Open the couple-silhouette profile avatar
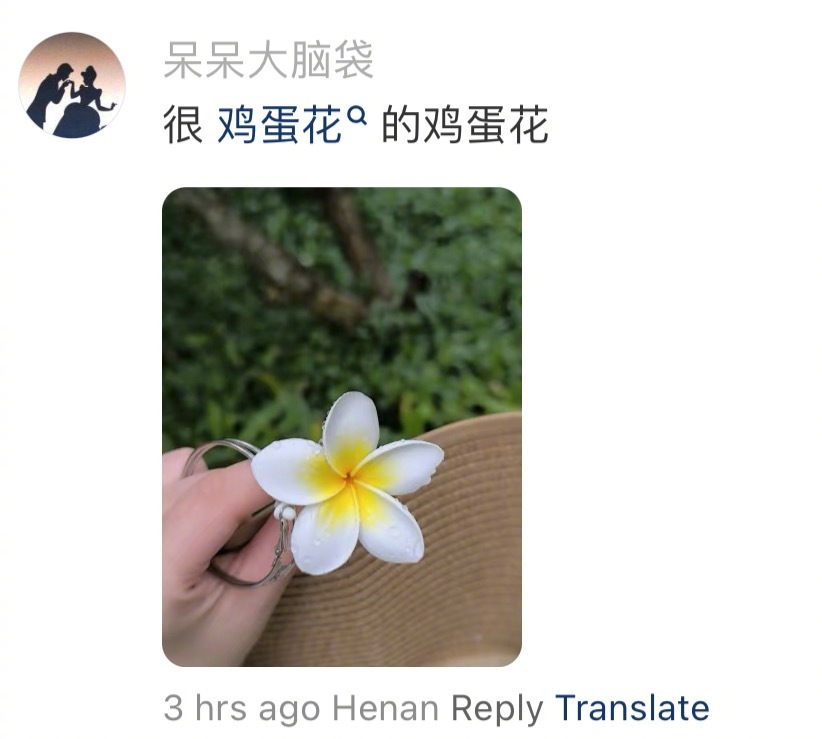The height and width of the screenshot is (739, 822). (x=72, y=85)
